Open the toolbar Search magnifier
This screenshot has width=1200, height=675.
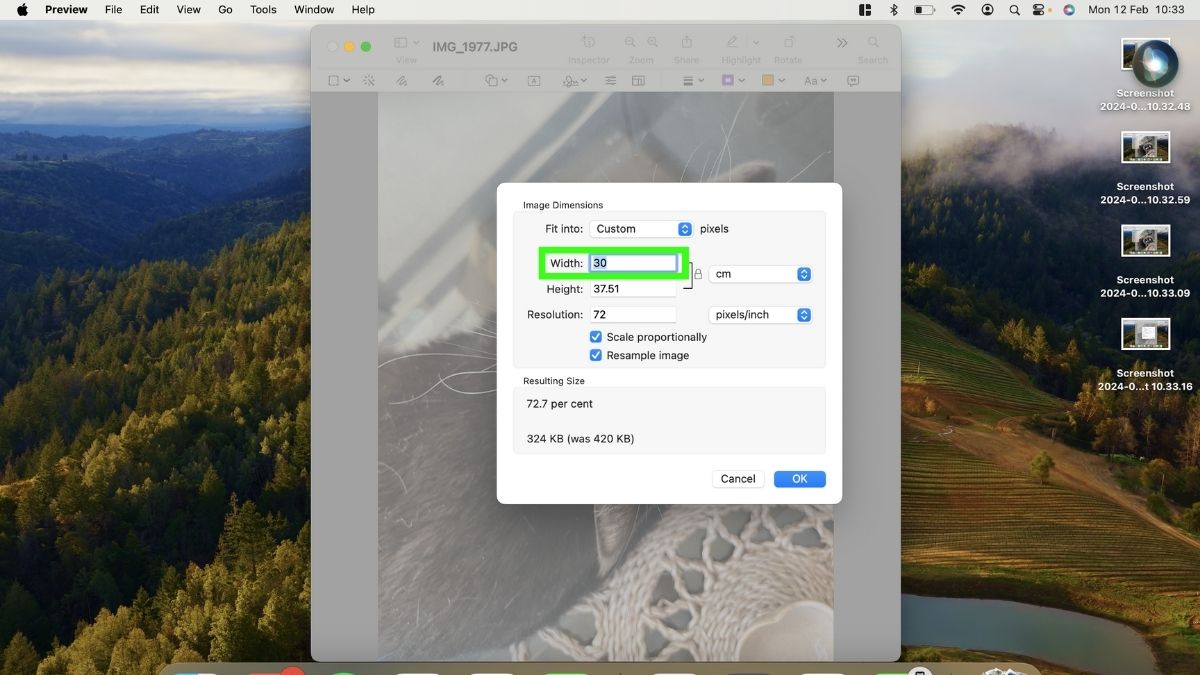pyautogui.click(x=873, y=43)
